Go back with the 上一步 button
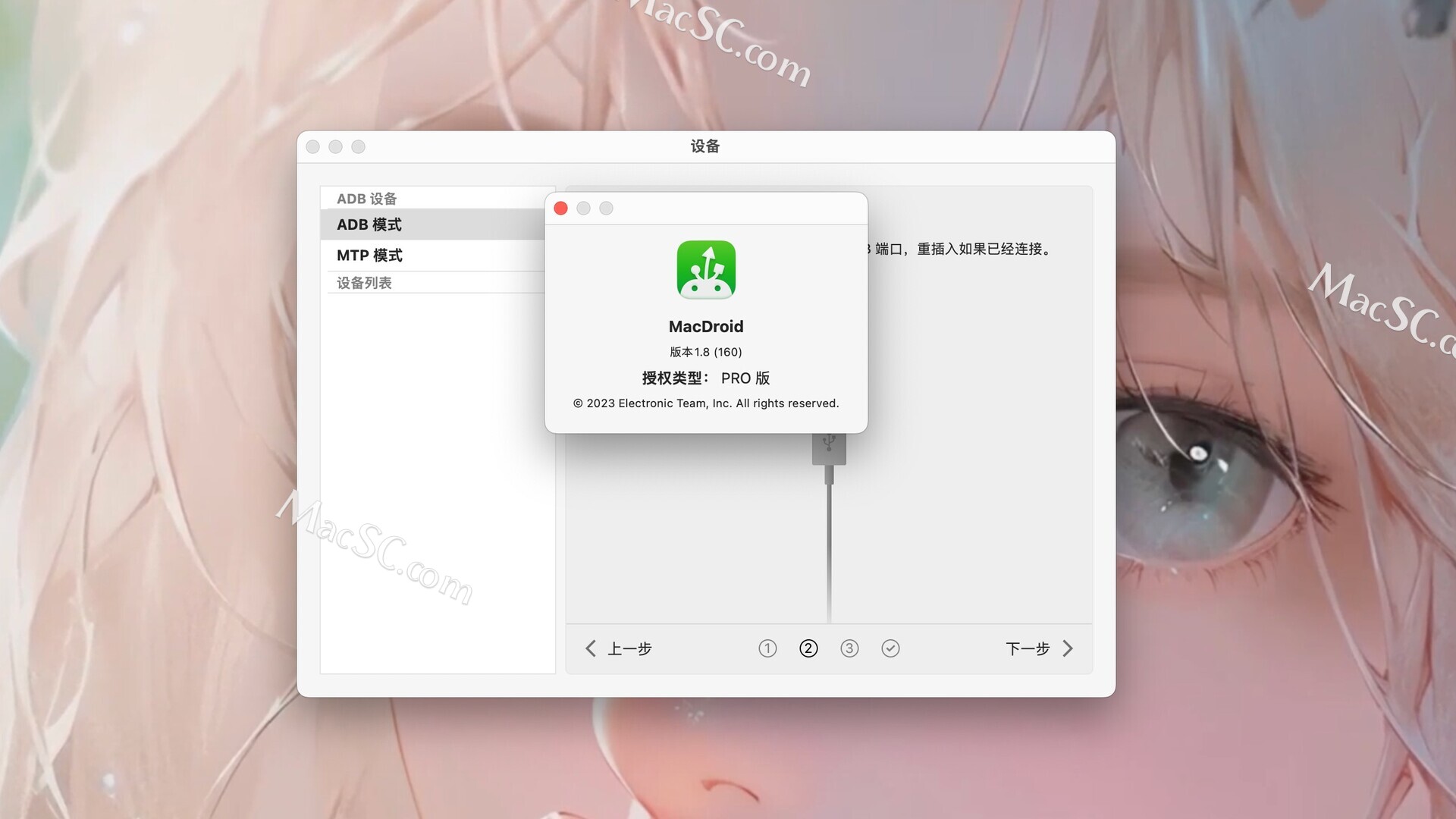1456x819 pixels. click(618, 648)
